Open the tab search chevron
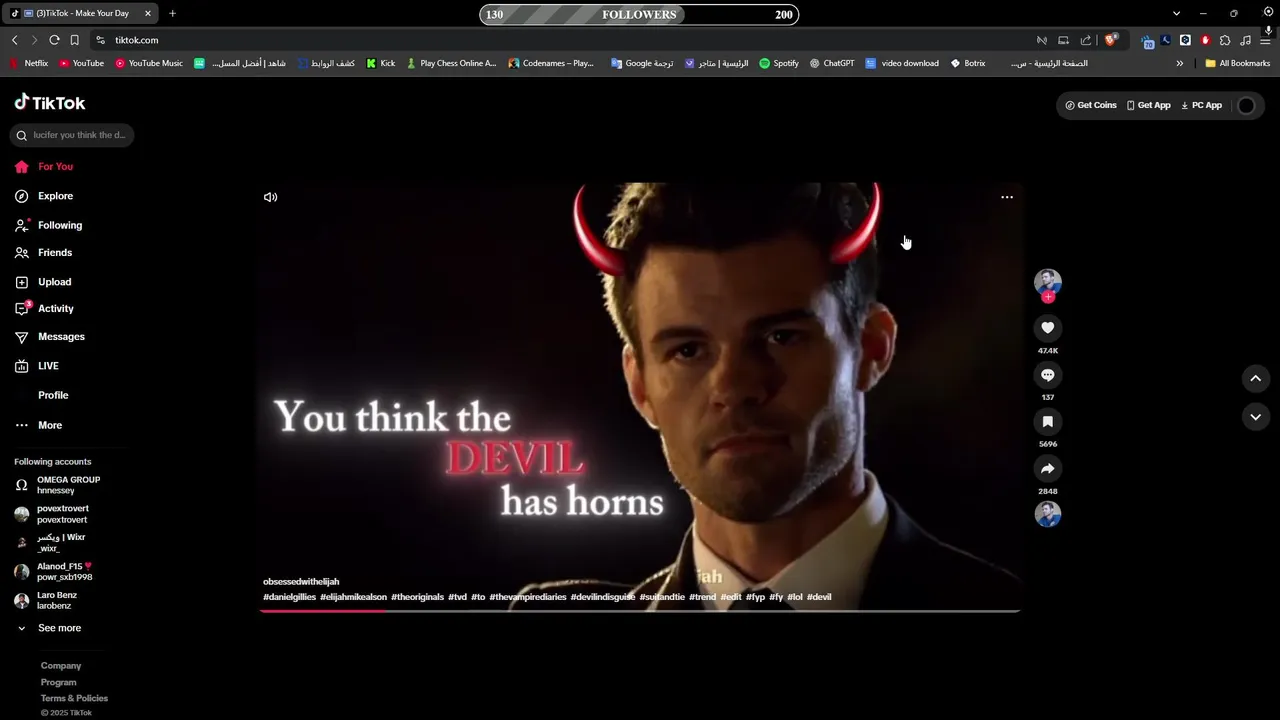The width and height of the screenshot is (1280, 720). [x=1176, y=14]
